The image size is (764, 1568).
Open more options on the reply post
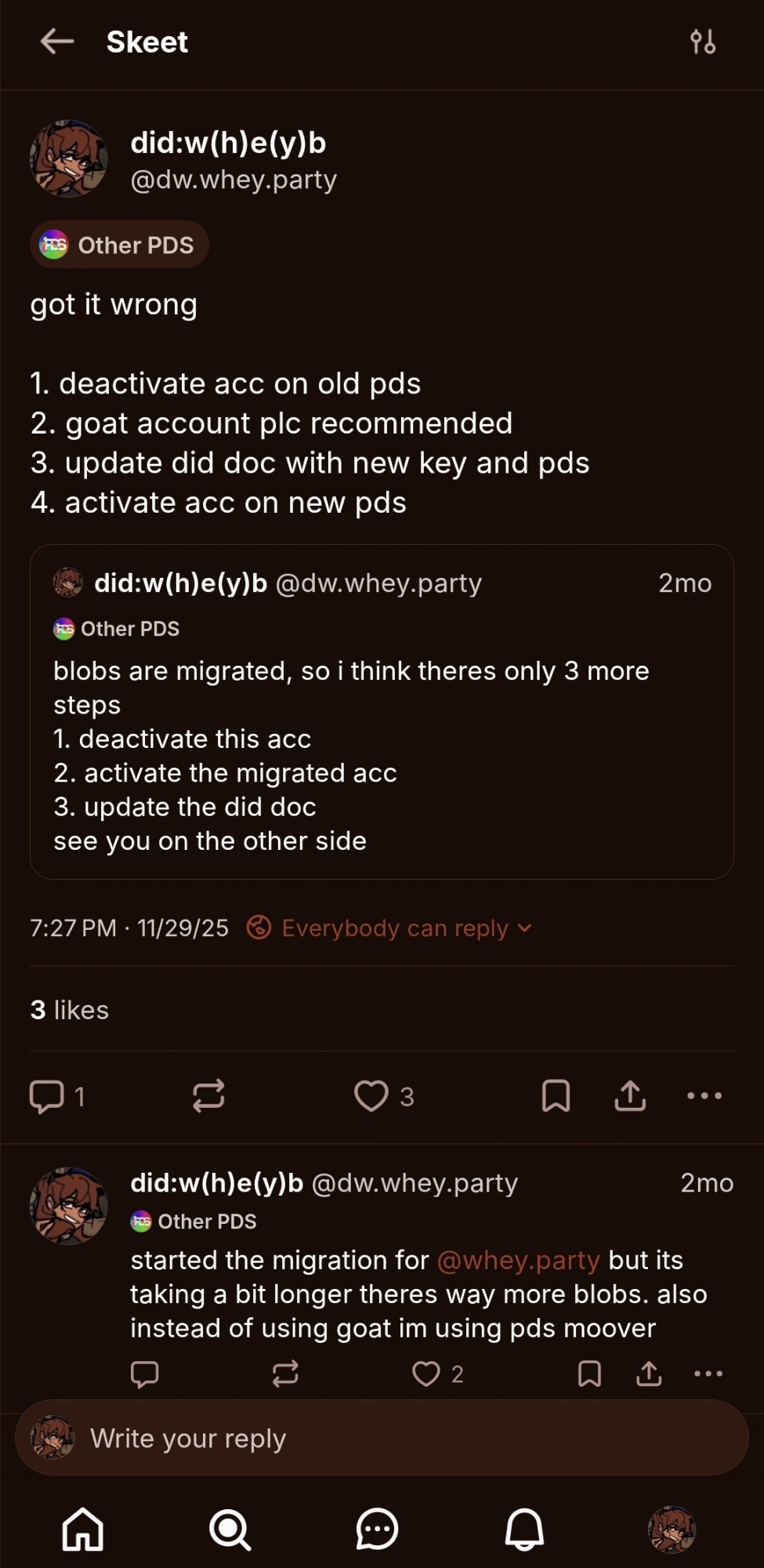click(x=708, y=1374)
